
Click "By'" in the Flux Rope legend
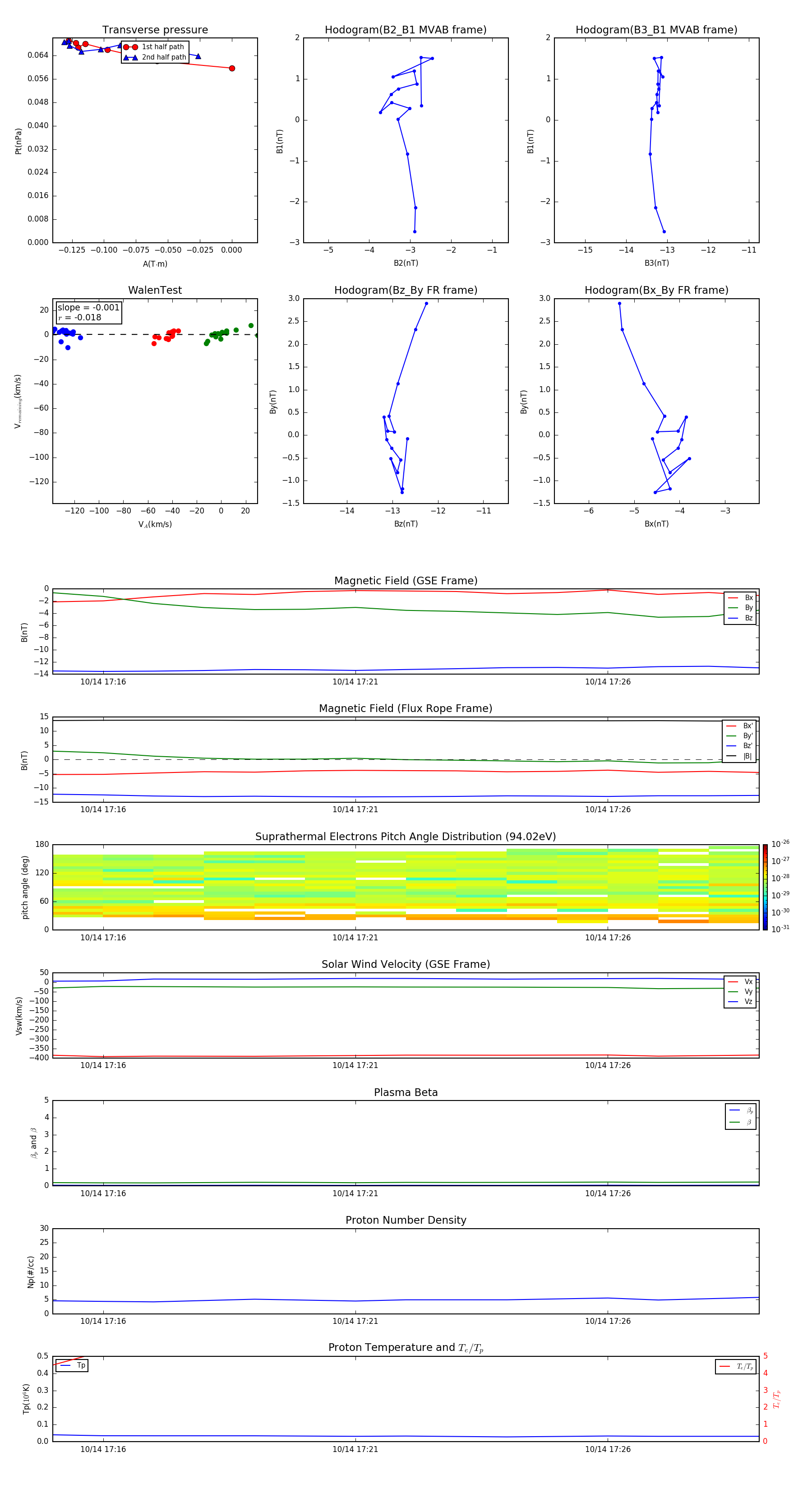pyautogui.click(x=740, y=736)
